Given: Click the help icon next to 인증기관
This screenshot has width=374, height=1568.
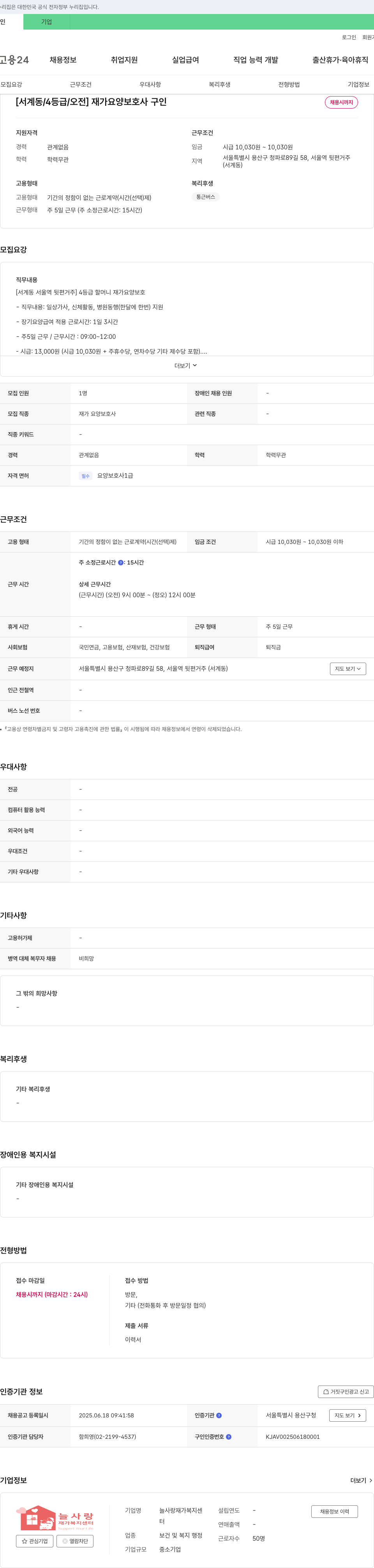Looking at the screenshot, I should [x=219, y=1415].
